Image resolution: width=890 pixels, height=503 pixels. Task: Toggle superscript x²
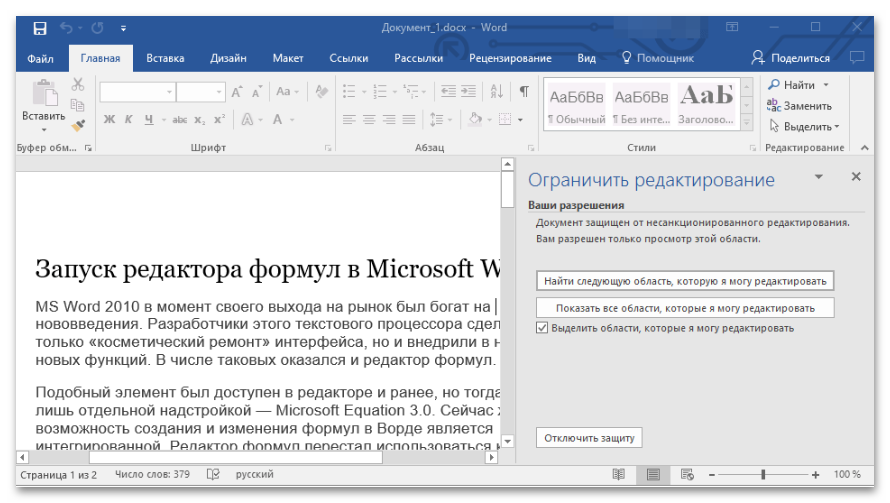point(219,119)
